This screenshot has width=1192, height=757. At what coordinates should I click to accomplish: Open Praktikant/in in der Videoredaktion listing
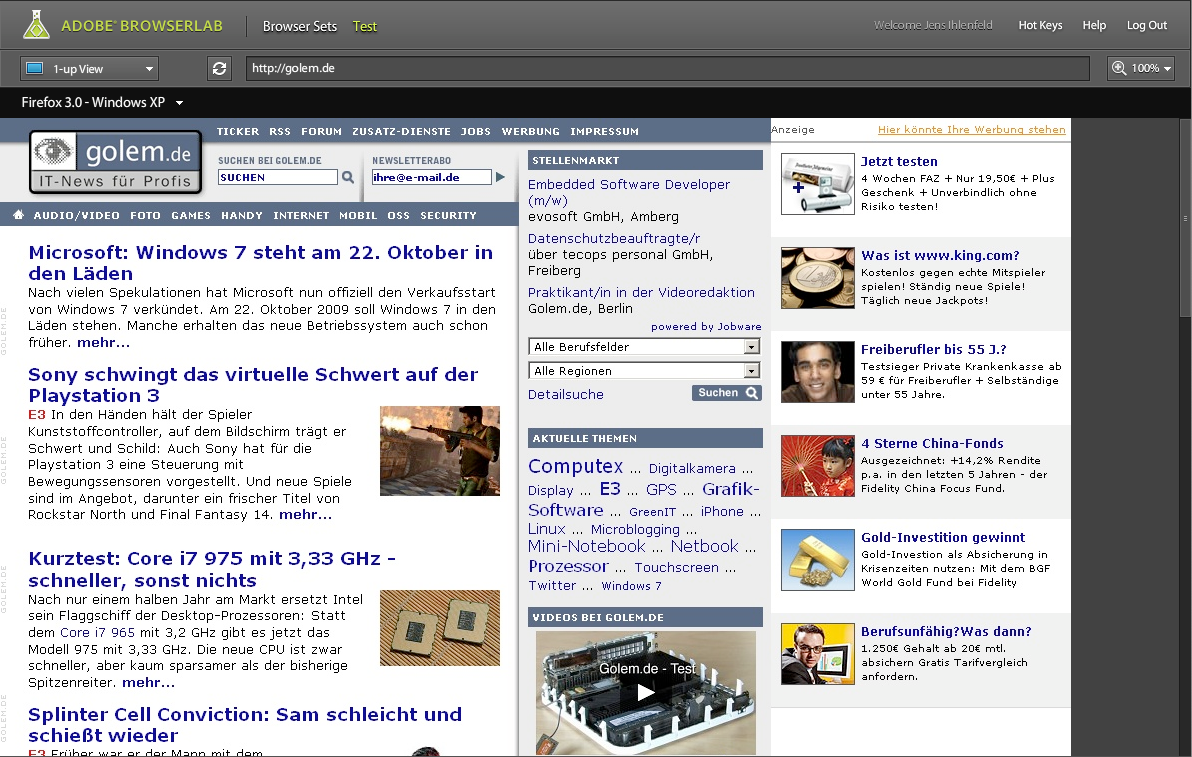pyautogui.click(x=642, y=293)
